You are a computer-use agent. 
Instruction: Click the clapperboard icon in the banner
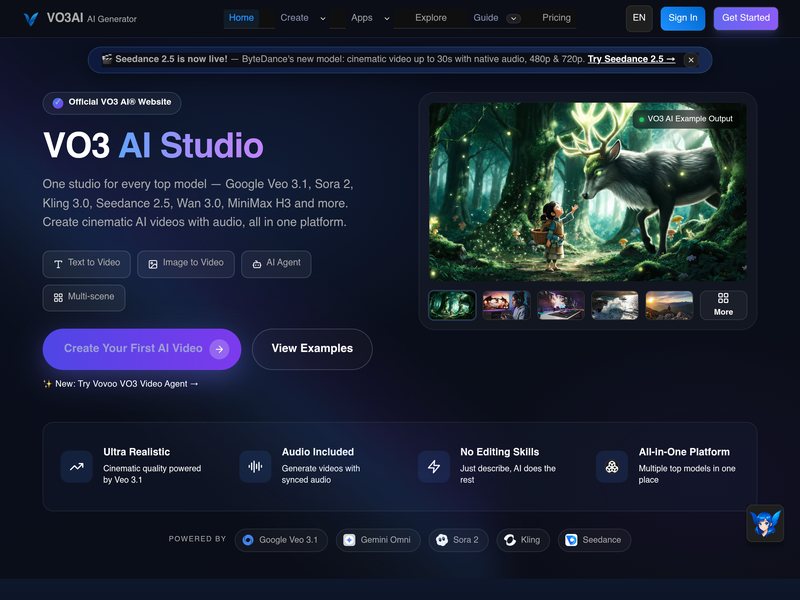[107, 59]
